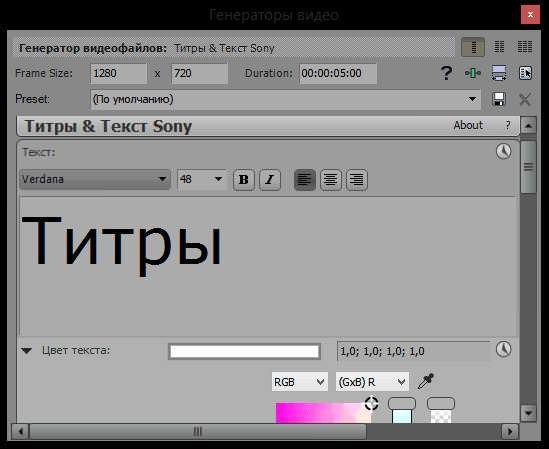Toggle Italic text formatting
Image resolution: width=549 pixels, height=449 pixels.
[270, 180]
